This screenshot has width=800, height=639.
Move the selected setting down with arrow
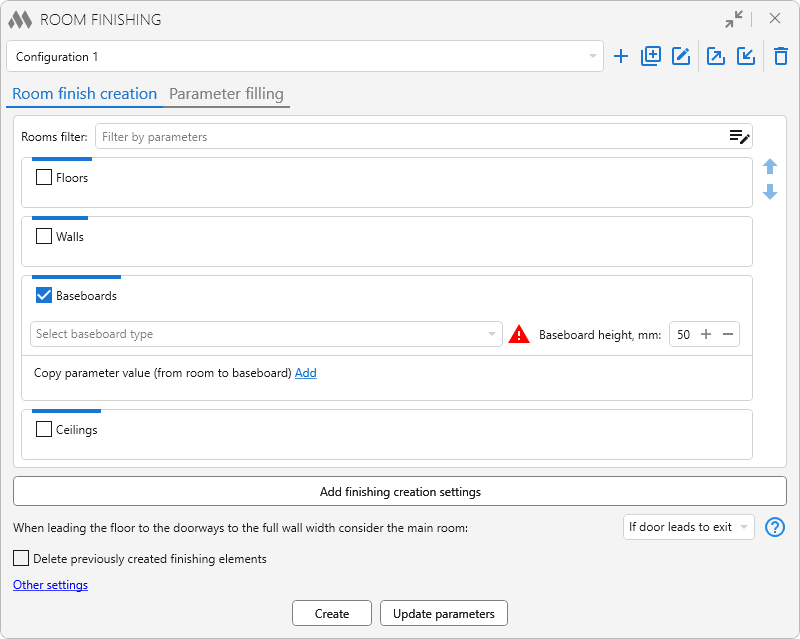pos(770,192)
